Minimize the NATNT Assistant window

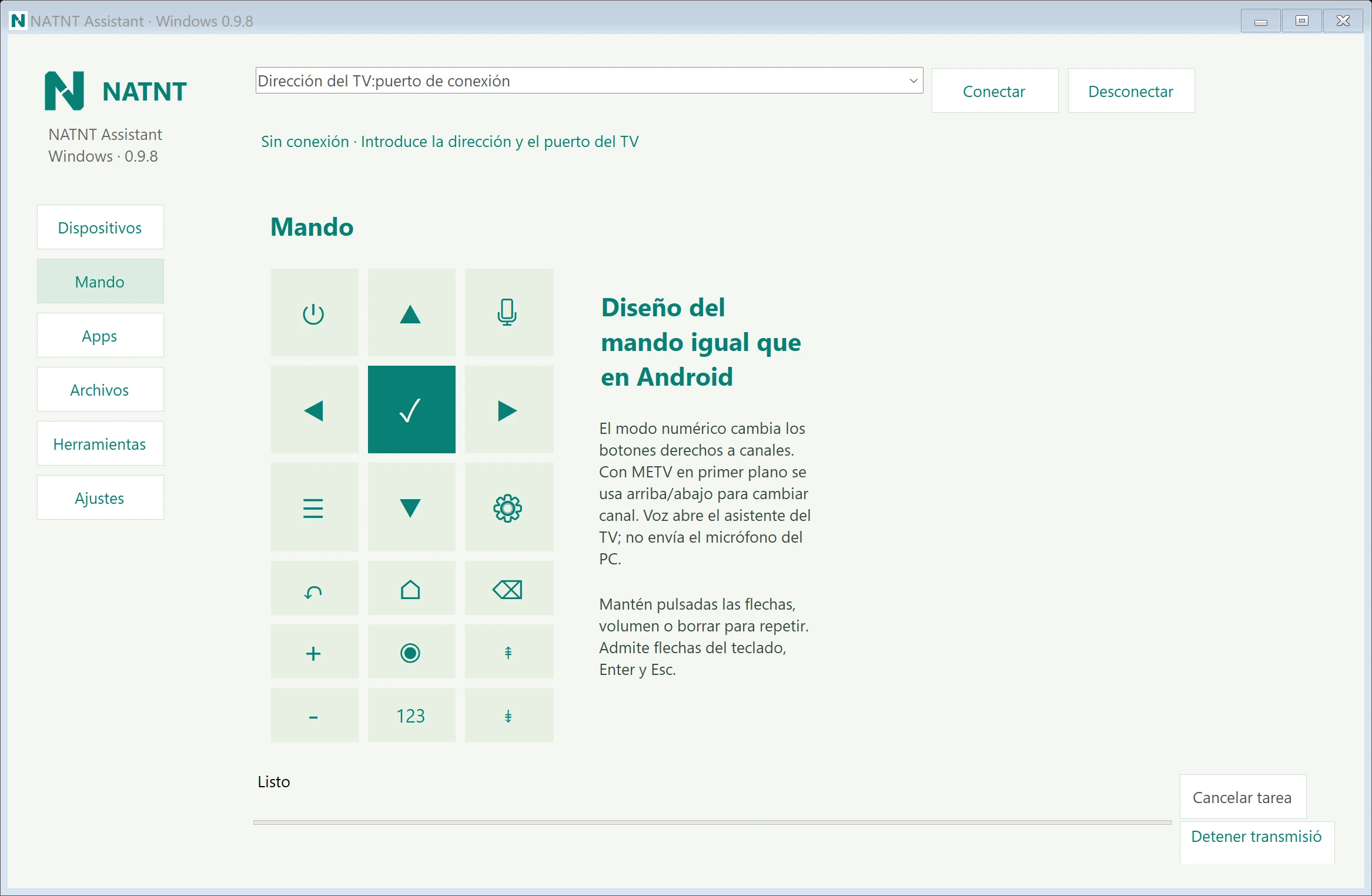click(1261, 21)
